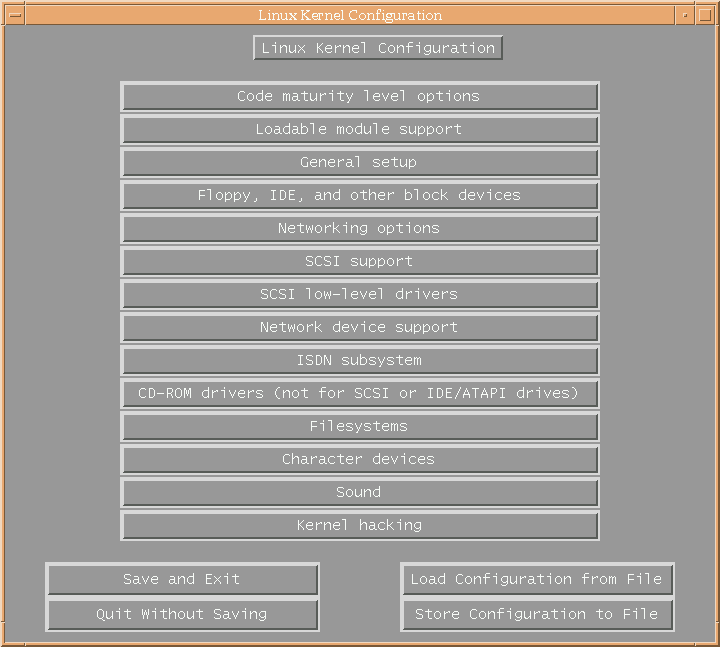Open Code maturity level options
Screen dimensions: 720x647
pos(360,96)
